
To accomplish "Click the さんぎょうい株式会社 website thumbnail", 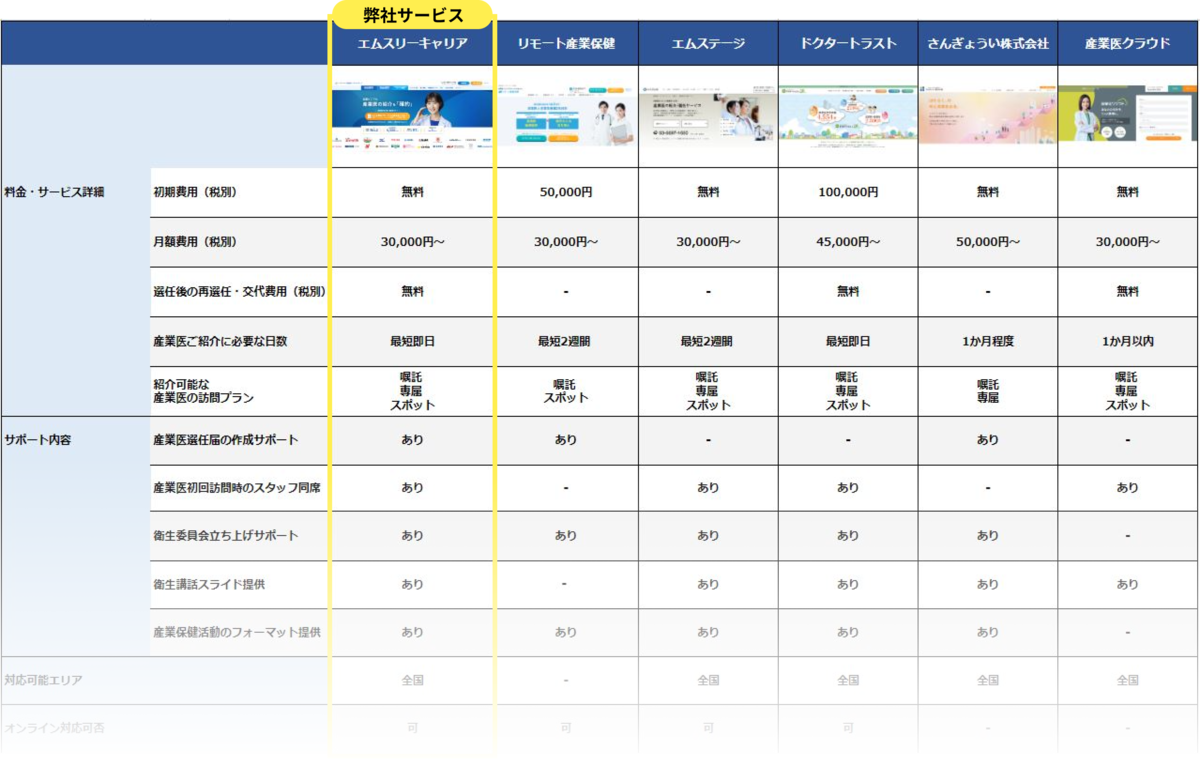I will [988, 117].
